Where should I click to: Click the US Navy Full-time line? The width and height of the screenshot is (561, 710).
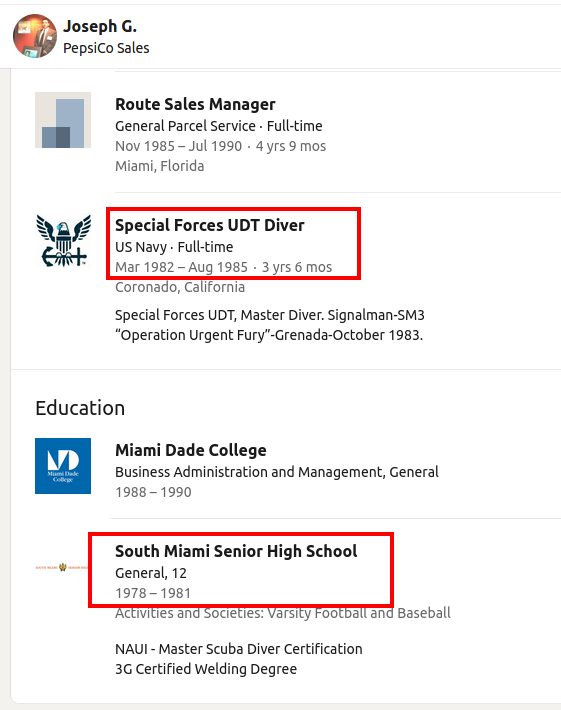(x=174, y=247)
